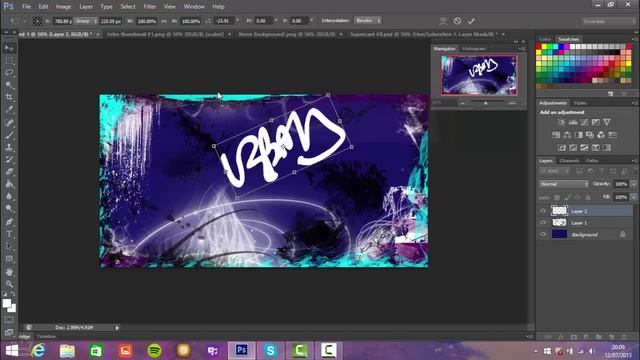Select the Magic Wand tool

[x=9, y=85]
